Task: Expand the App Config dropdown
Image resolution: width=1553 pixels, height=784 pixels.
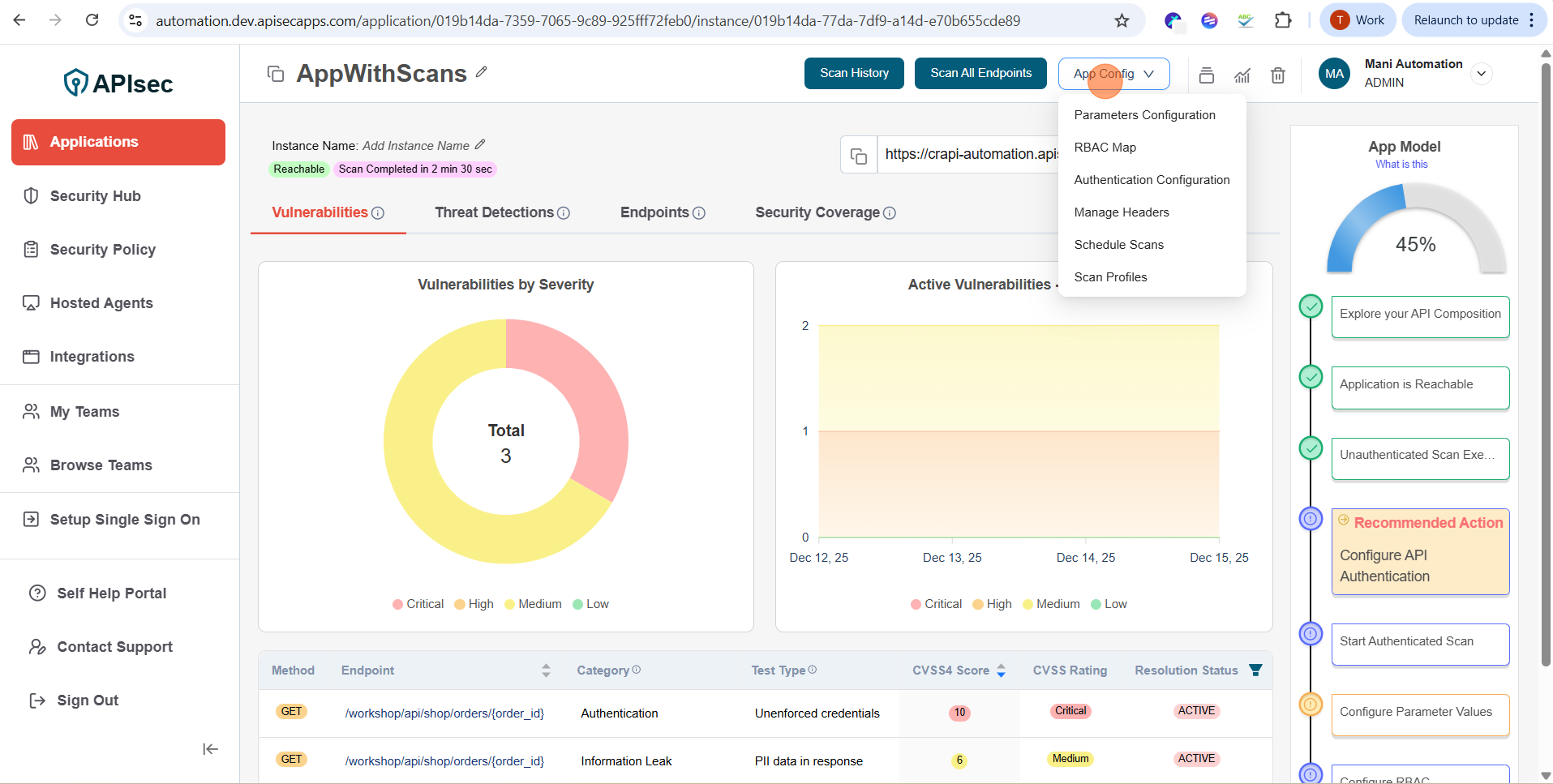Action: click(x=1113, y=74)
